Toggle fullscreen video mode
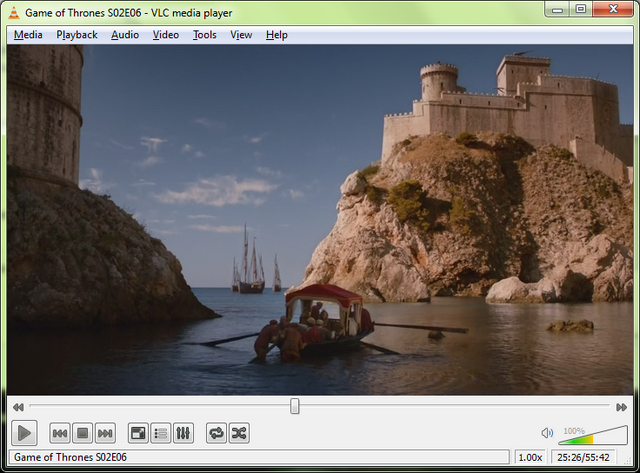The width and height of the screenshot is (640, 473). coord(138,433)
